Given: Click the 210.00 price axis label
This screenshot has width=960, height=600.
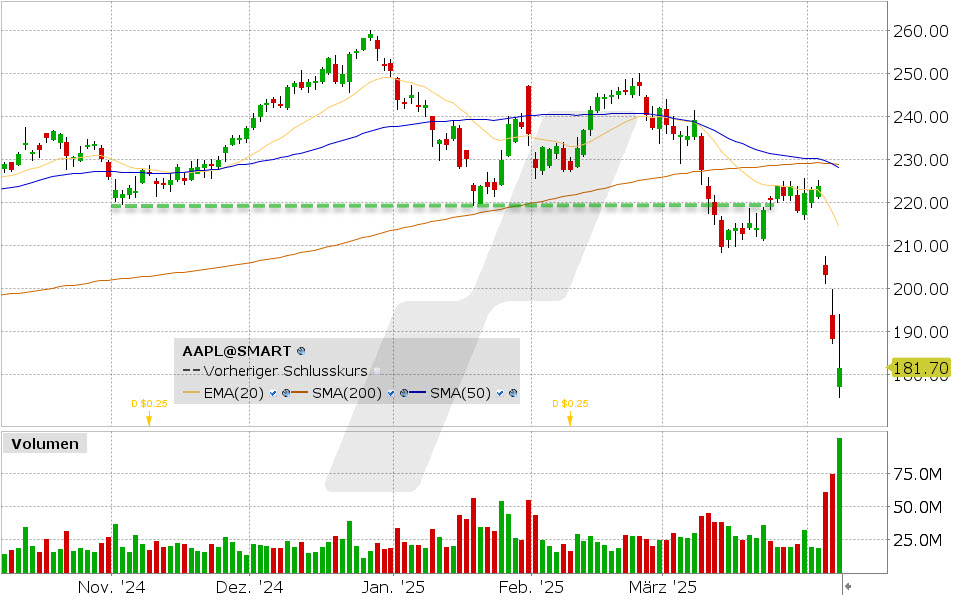Looking at the screenshot, I should 921,246.
